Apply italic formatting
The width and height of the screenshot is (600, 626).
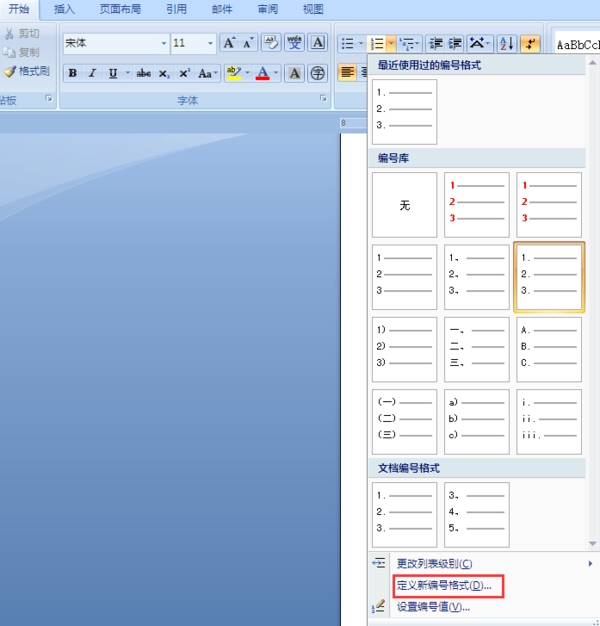coord(93,73)
